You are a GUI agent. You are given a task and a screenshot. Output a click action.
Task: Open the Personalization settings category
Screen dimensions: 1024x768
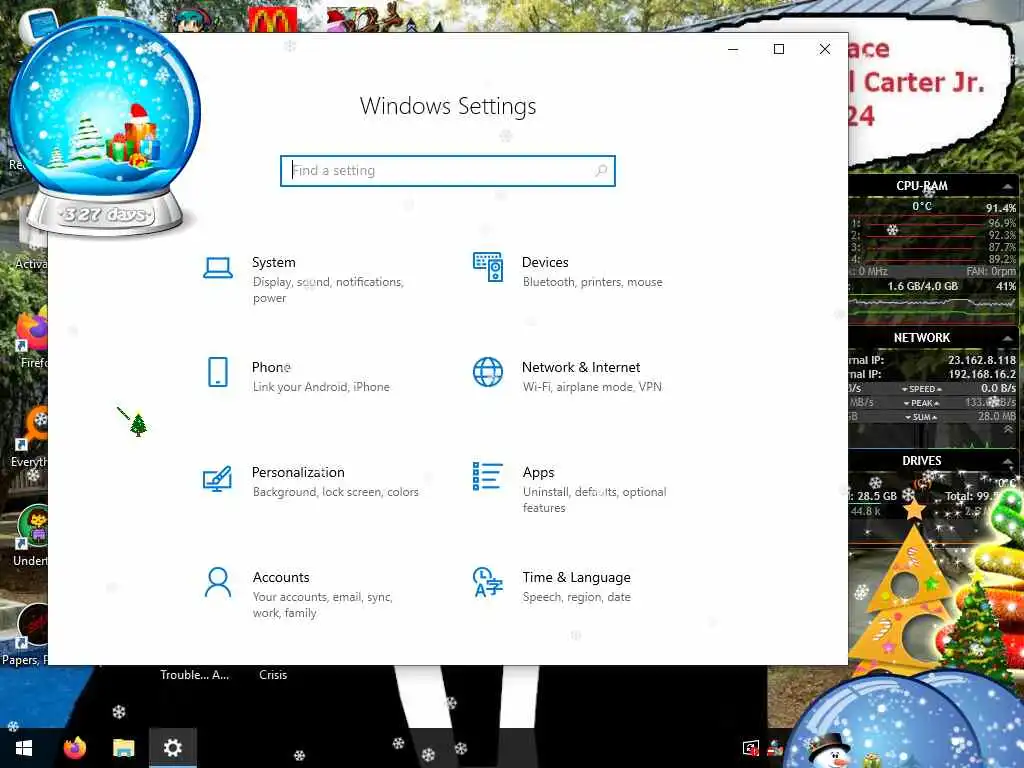310,481
